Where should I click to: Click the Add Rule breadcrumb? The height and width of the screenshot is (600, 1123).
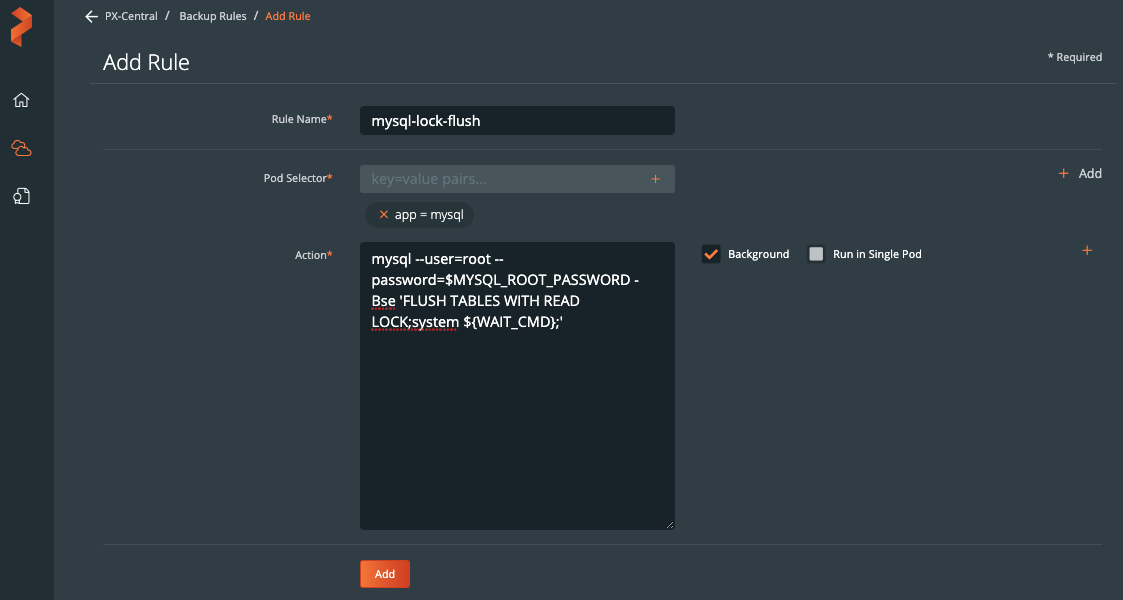pos(288,16)
